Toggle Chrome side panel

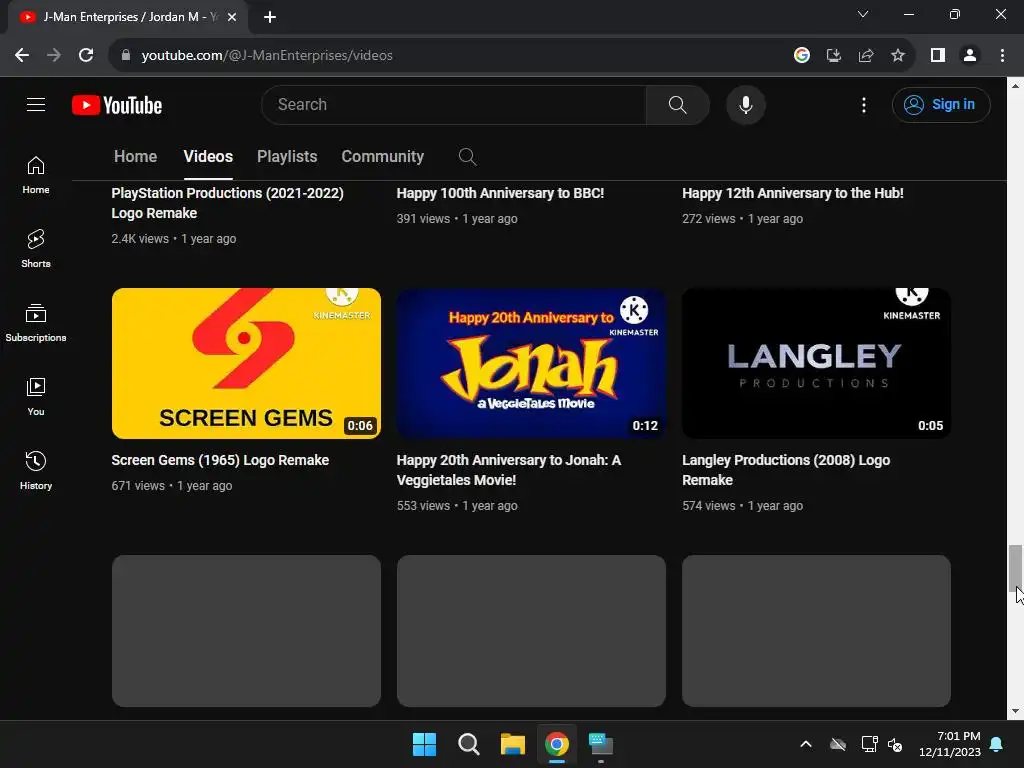pos(938,56)
